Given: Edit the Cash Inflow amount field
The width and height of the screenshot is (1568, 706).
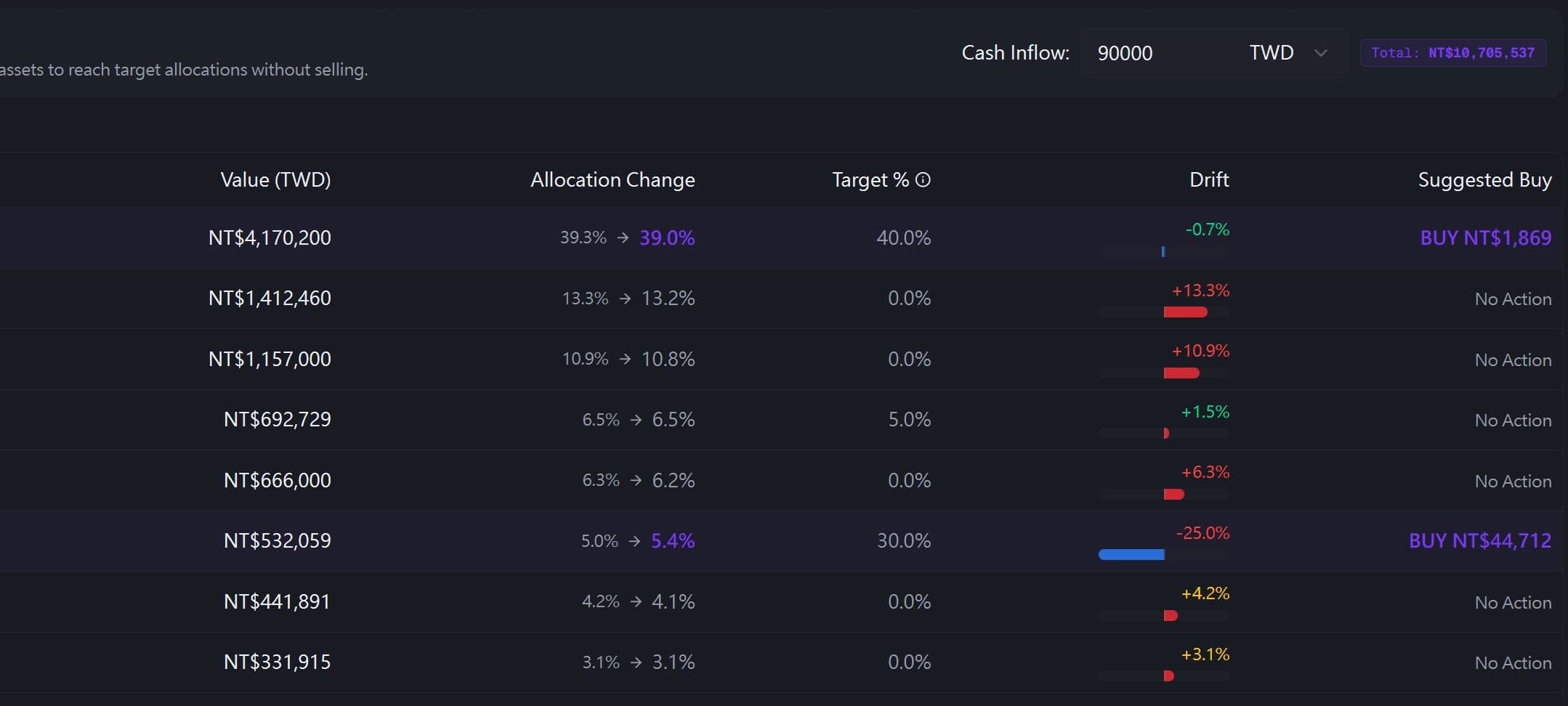Looking at the screenshot, I should [x=1159, y=53].
